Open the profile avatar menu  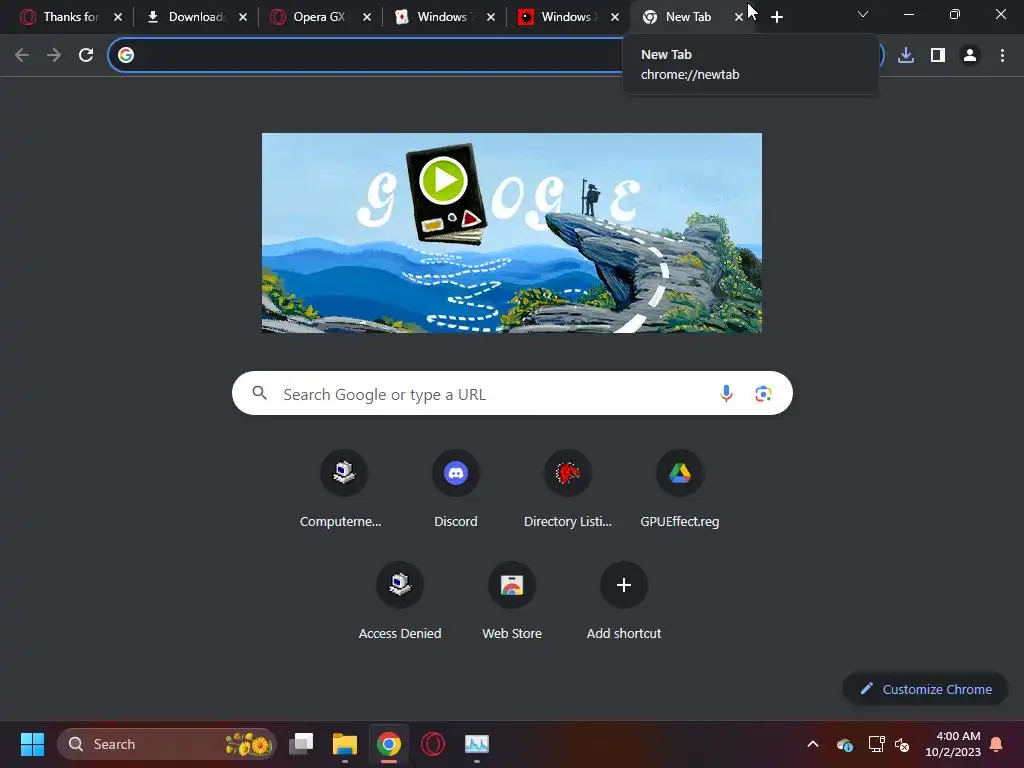pos(970,55)
